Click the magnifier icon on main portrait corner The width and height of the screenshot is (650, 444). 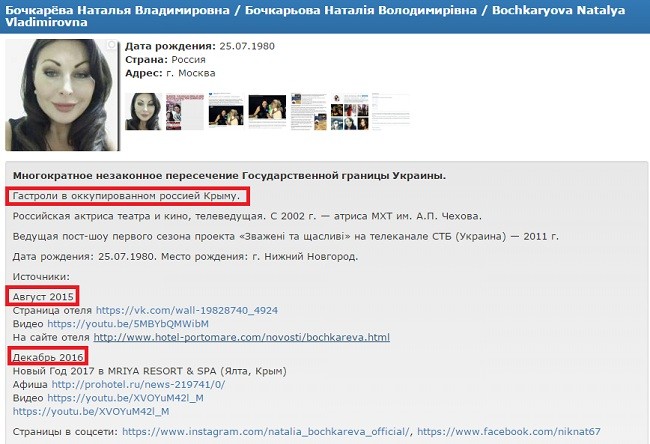(112, 45)
